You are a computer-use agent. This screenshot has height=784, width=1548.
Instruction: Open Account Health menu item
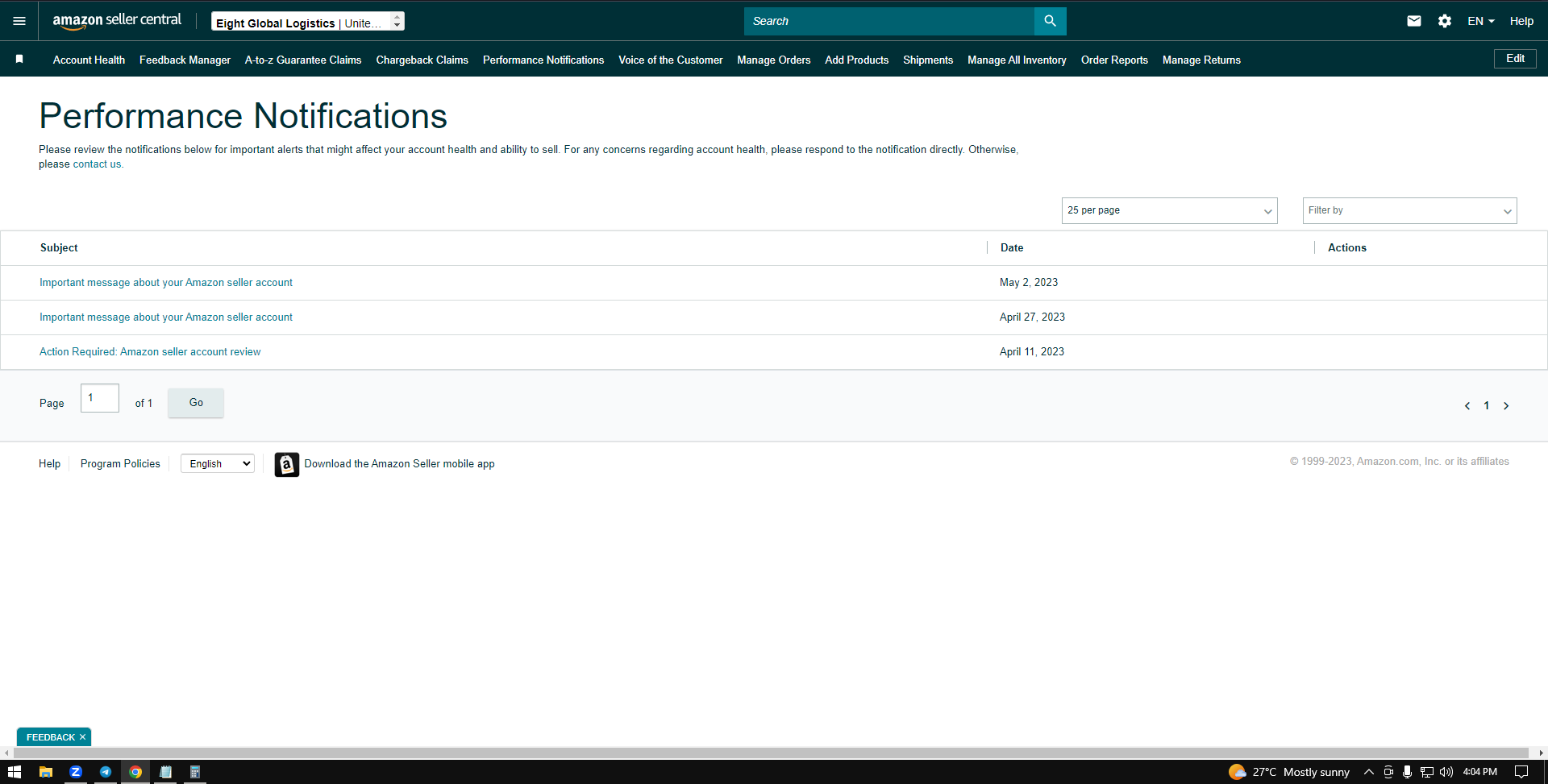click(89, 60)
